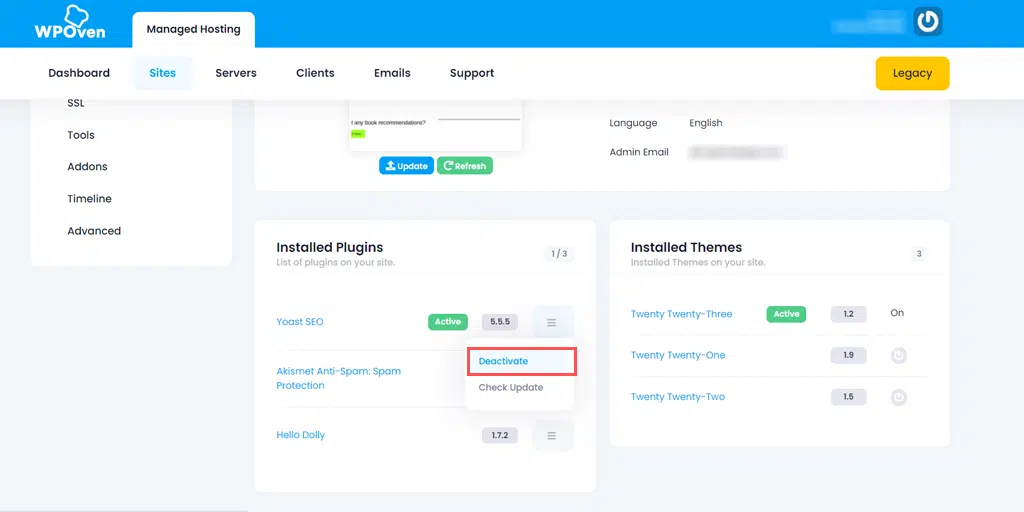
Task: Open Yoast SEO hamburger menu
Action: click(x=552, y=323)
